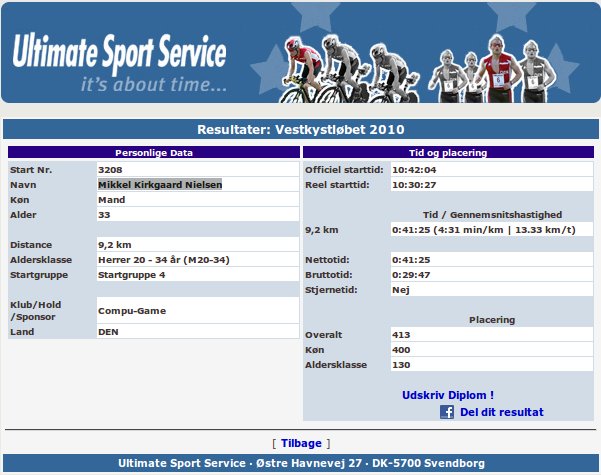Click the Overalt placement 413

[401, 335]
